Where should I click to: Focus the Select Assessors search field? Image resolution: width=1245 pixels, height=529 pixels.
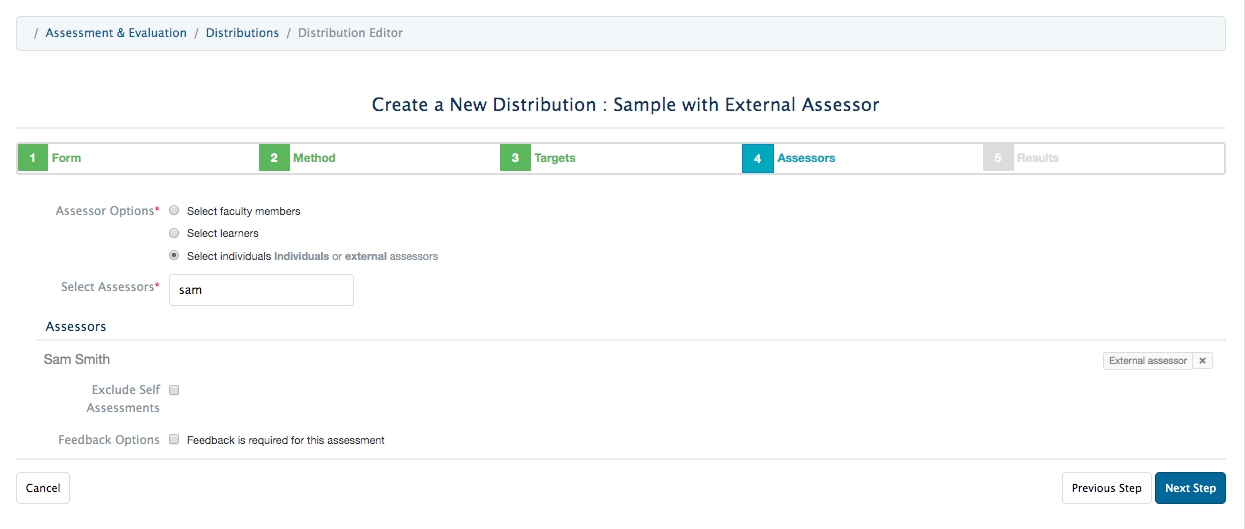pos(261,290)
